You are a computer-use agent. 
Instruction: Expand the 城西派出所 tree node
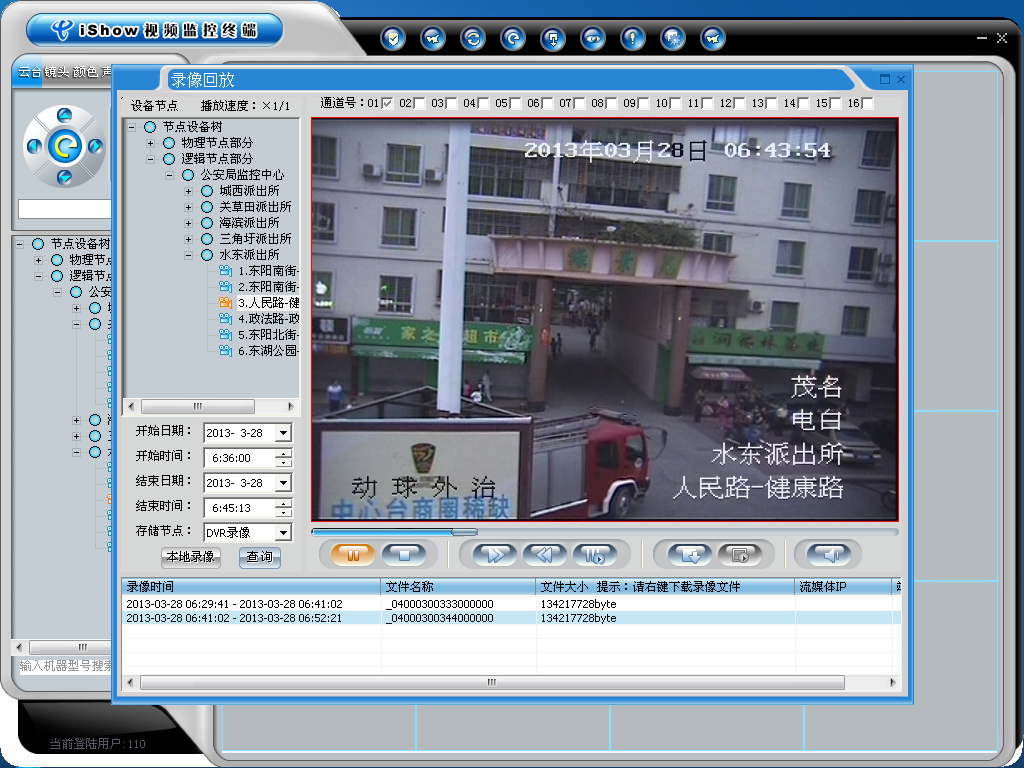click(x=188, y=191)
